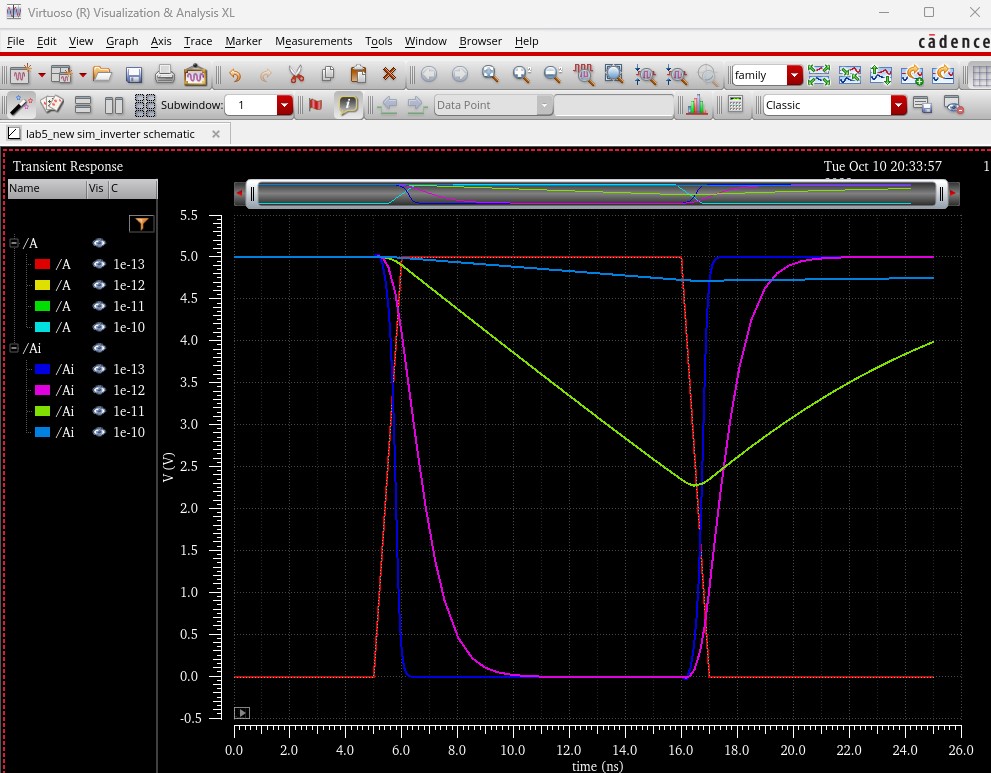
Task: Open the family dropdown arrow
Action: pyautogui.click(x=794, y=75)
